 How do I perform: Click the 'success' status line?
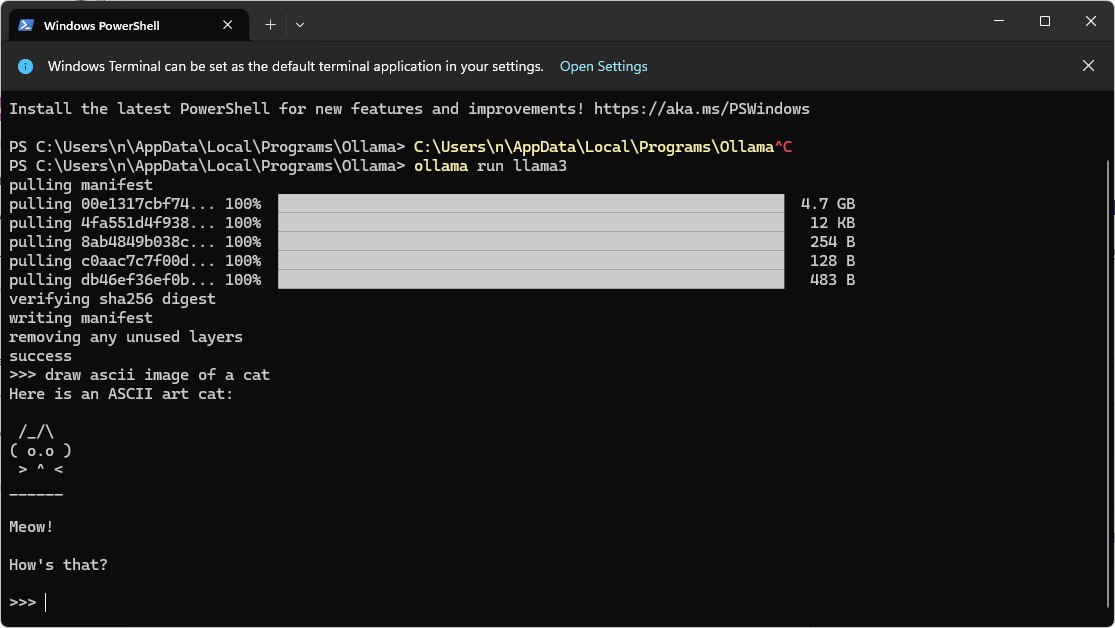tap(40, 356)
